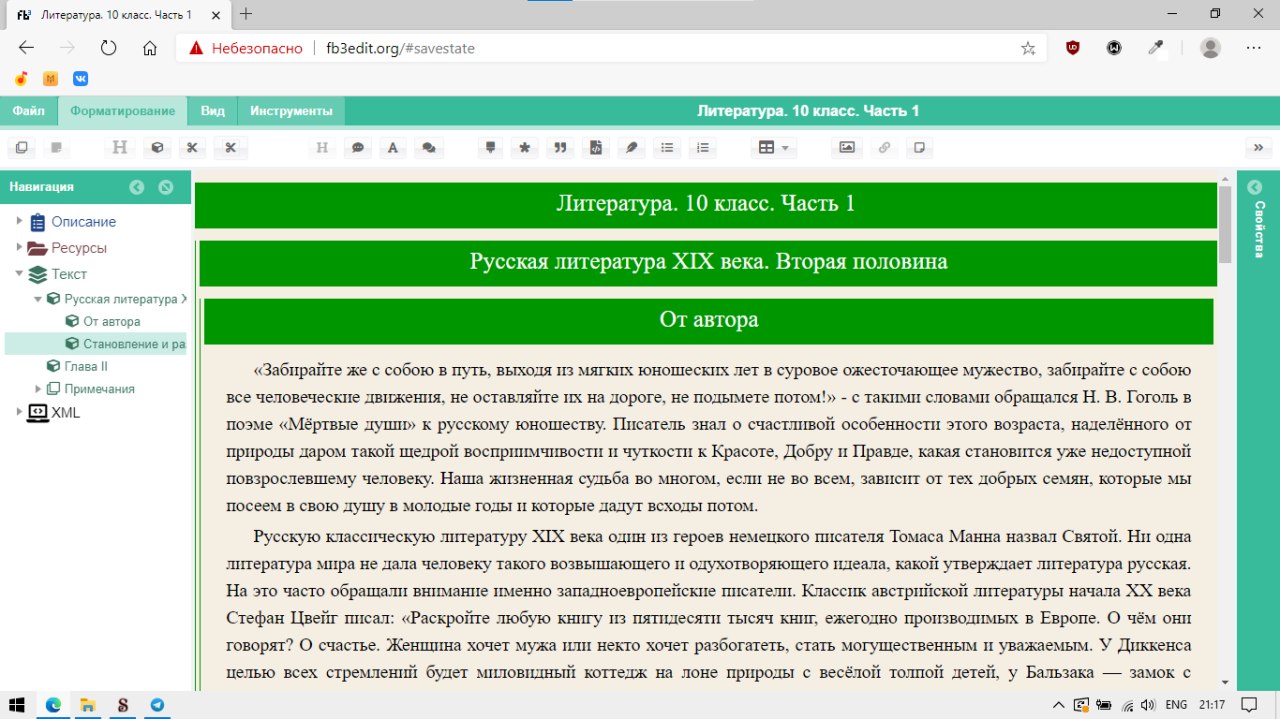Image resolution: width=1280 pixels, height=719 pixels.
Task: Open Telegram from the taskbar
Action: pyautogui.click(x=157, y=704)
